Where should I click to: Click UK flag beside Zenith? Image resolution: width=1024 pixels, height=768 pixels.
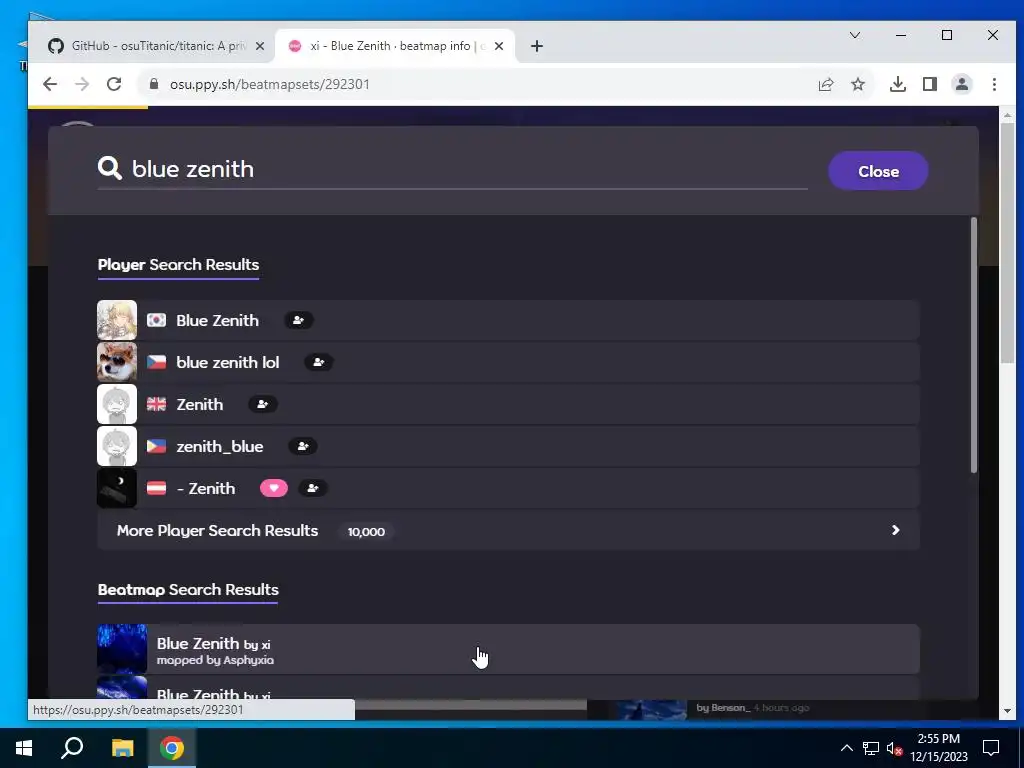click(156, 404)
